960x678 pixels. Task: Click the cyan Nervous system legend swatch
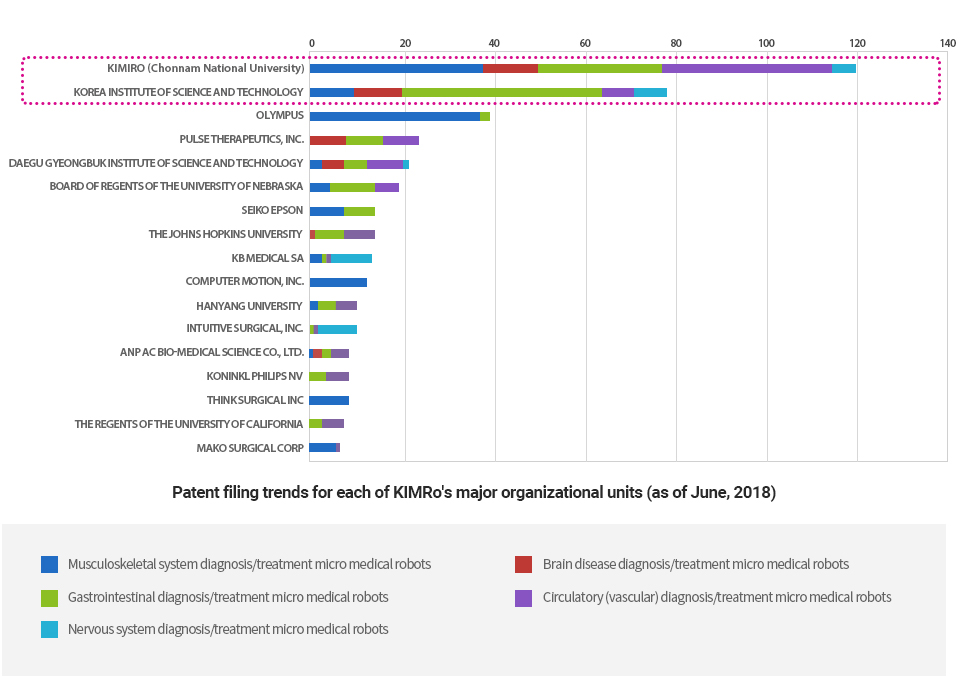(50, 630)
